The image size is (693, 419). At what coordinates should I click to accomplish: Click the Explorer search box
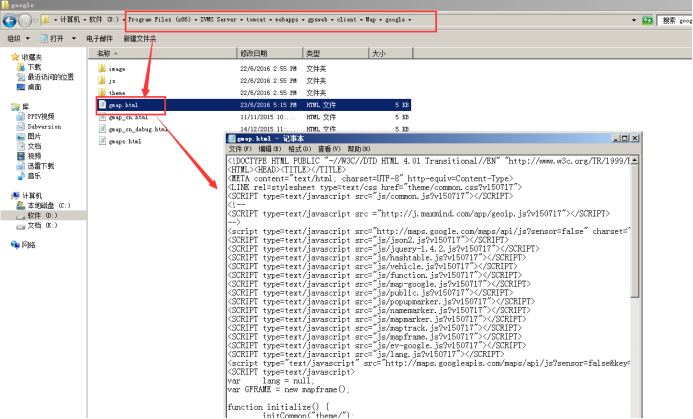pos(675,20)
